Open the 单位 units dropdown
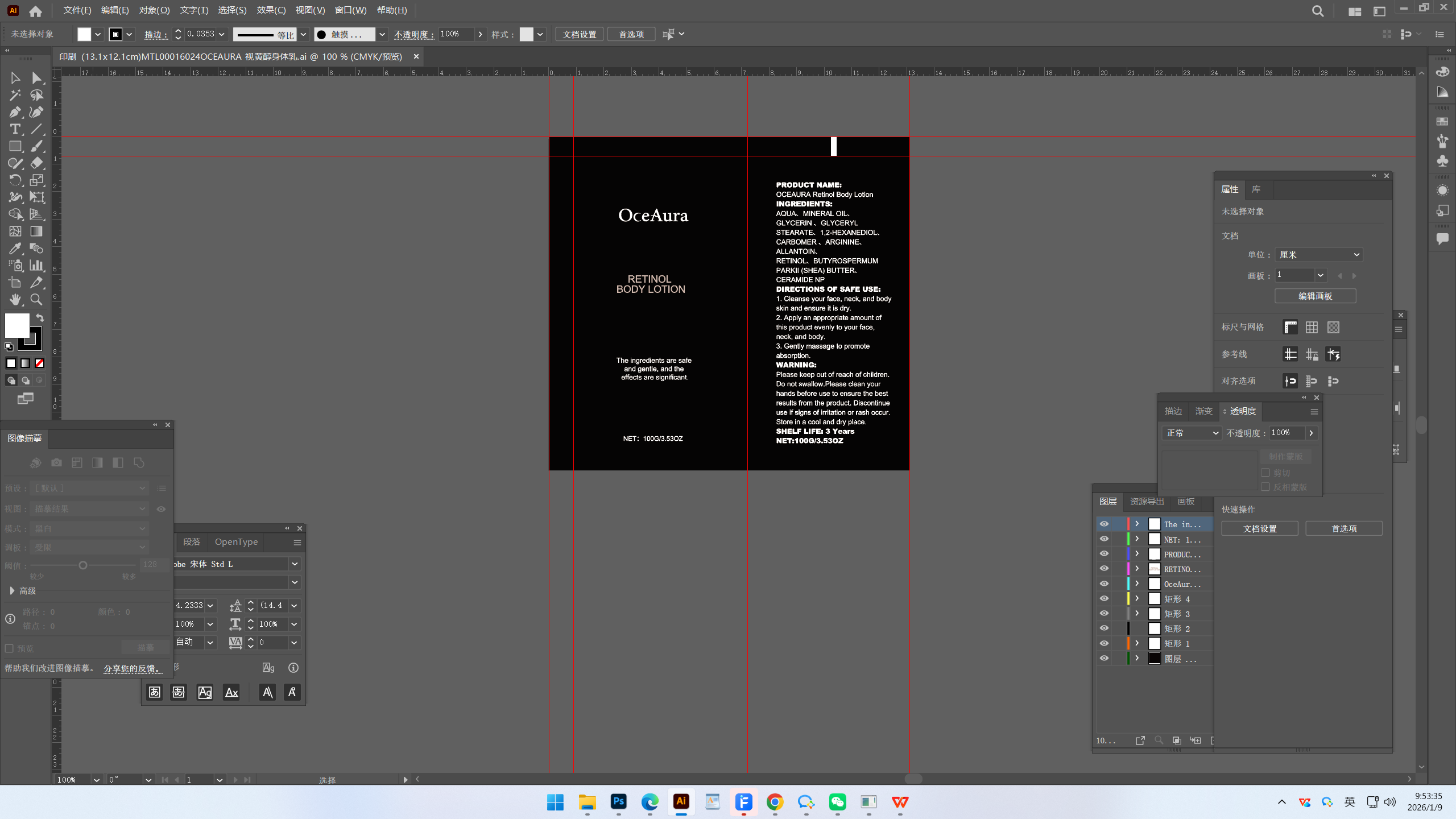 [x=1319, y=255]
